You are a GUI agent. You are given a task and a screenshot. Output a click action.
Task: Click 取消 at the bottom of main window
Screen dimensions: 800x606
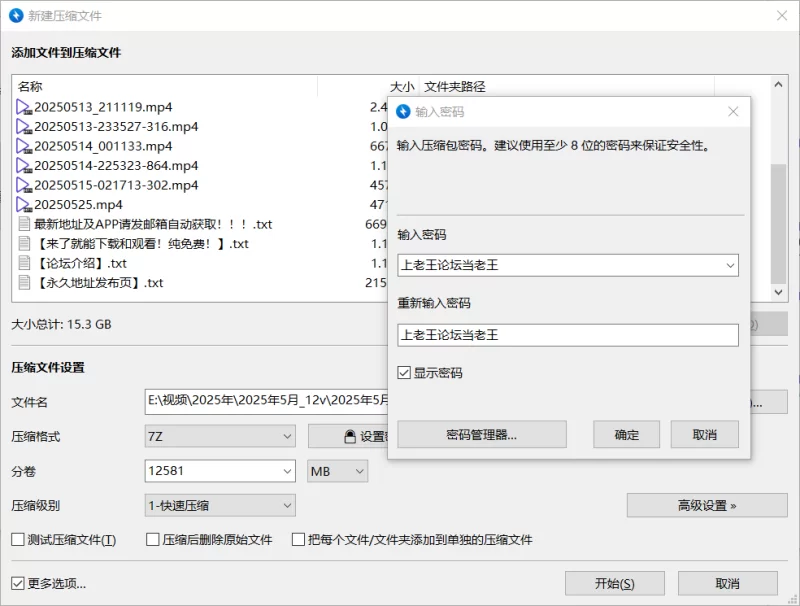click(x=728, y=584)
